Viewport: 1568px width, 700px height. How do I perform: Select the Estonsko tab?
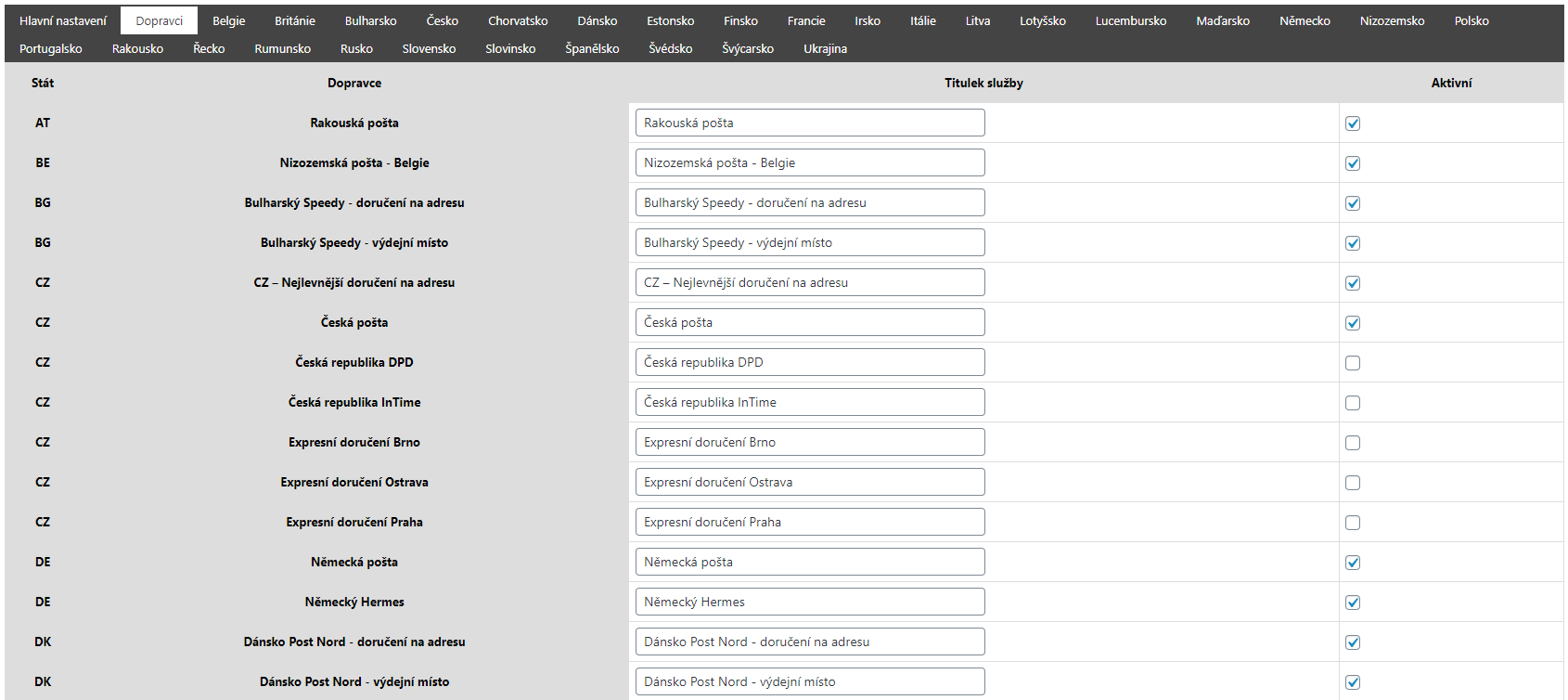(x=671, y=20)
